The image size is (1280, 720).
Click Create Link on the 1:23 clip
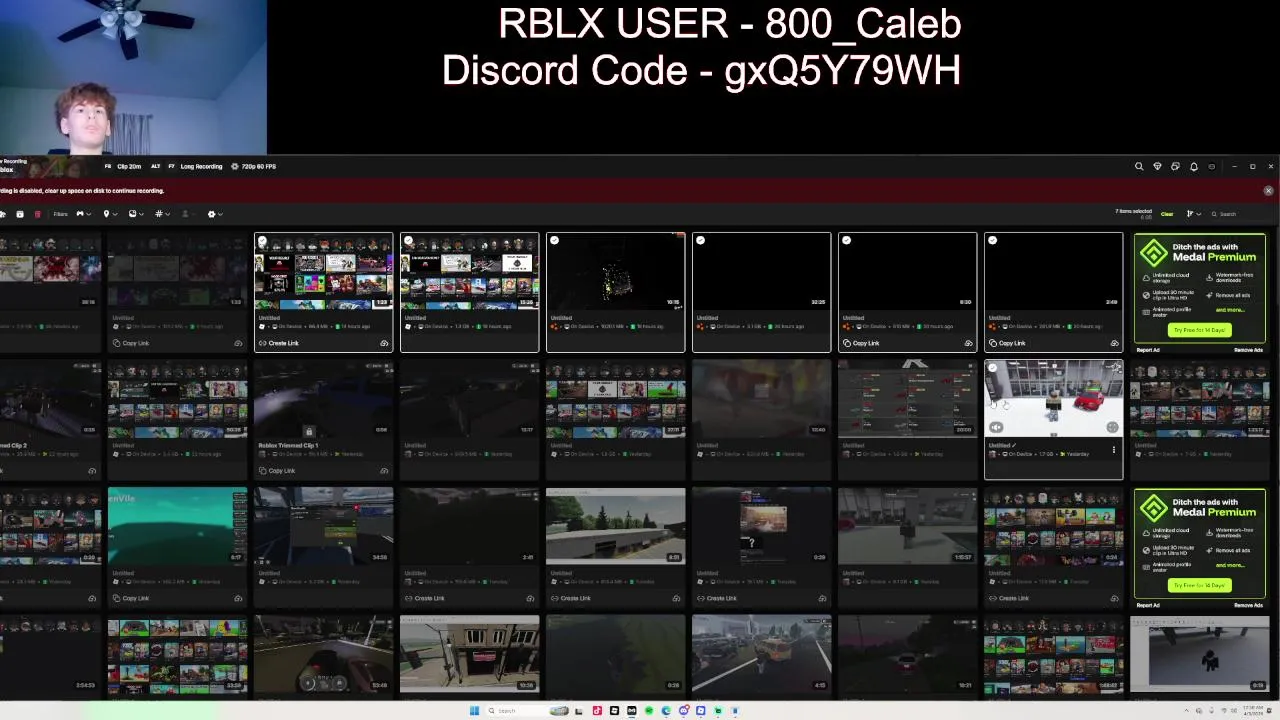[279, 343]
